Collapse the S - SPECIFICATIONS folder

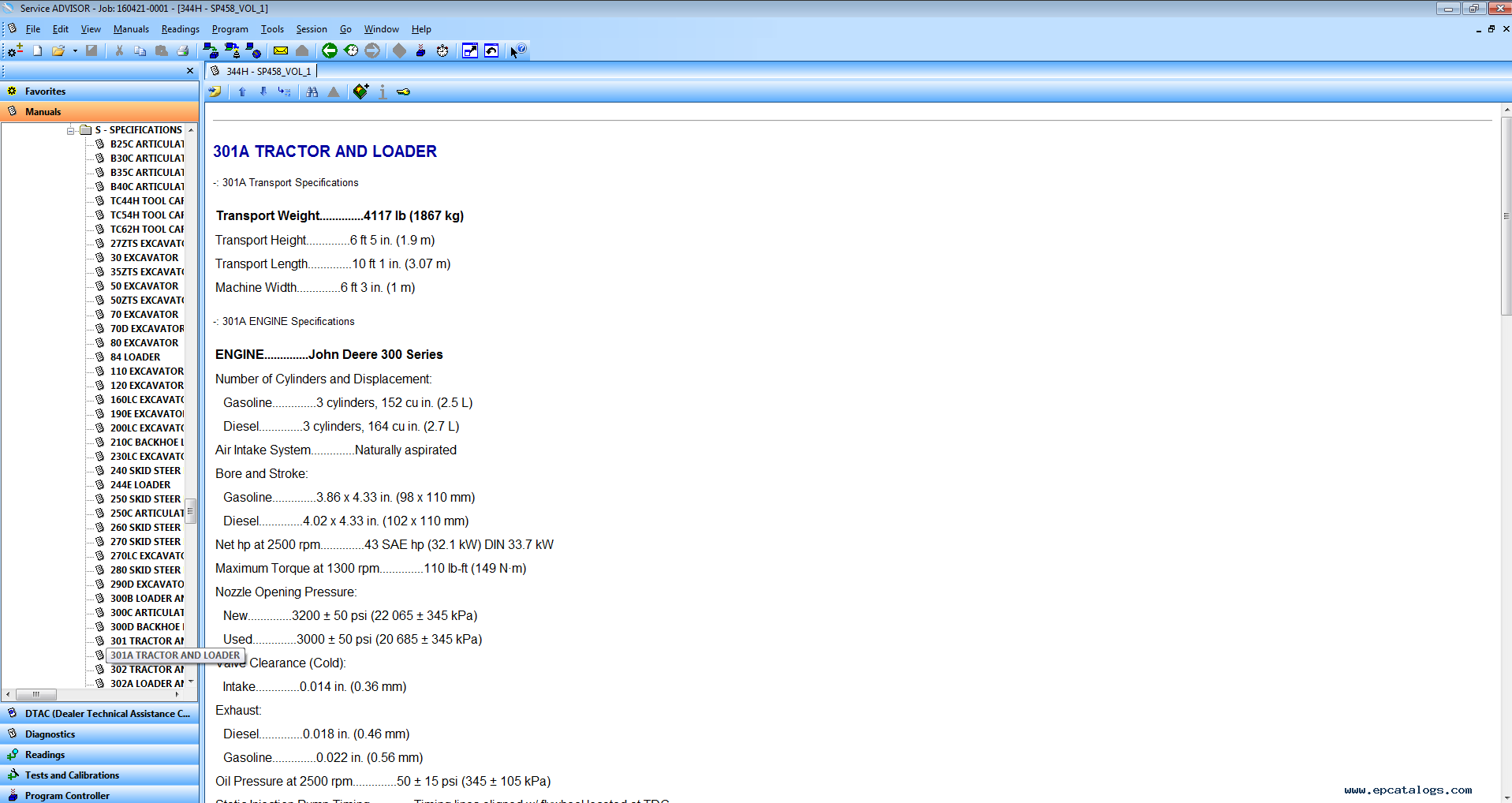71,130
